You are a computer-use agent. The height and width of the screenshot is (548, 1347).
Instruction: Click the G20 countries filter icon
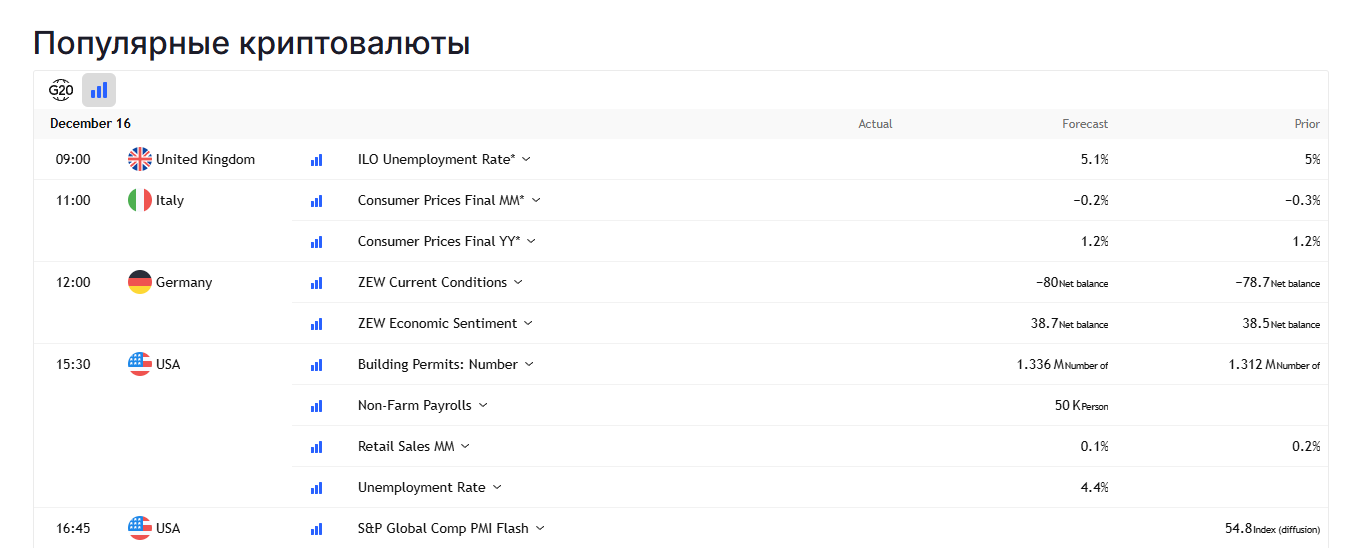point(61,90)
